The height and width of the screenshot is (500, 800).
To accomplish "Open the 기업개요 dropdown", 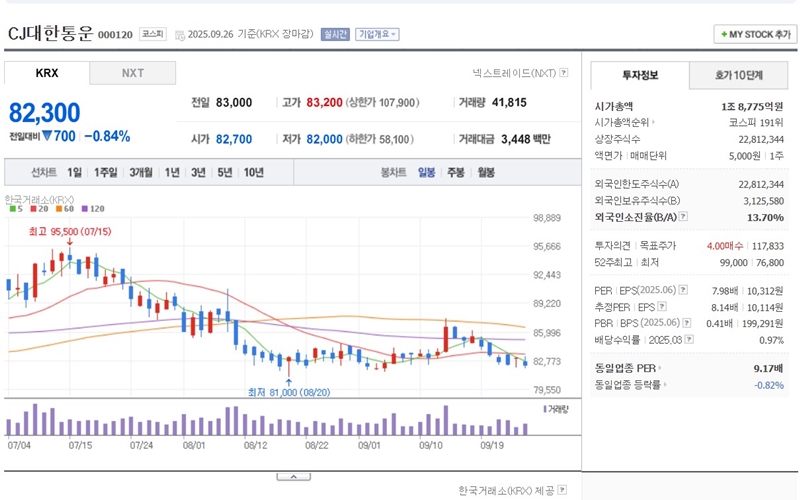I will pyautogui.click(x=377, y=34).
